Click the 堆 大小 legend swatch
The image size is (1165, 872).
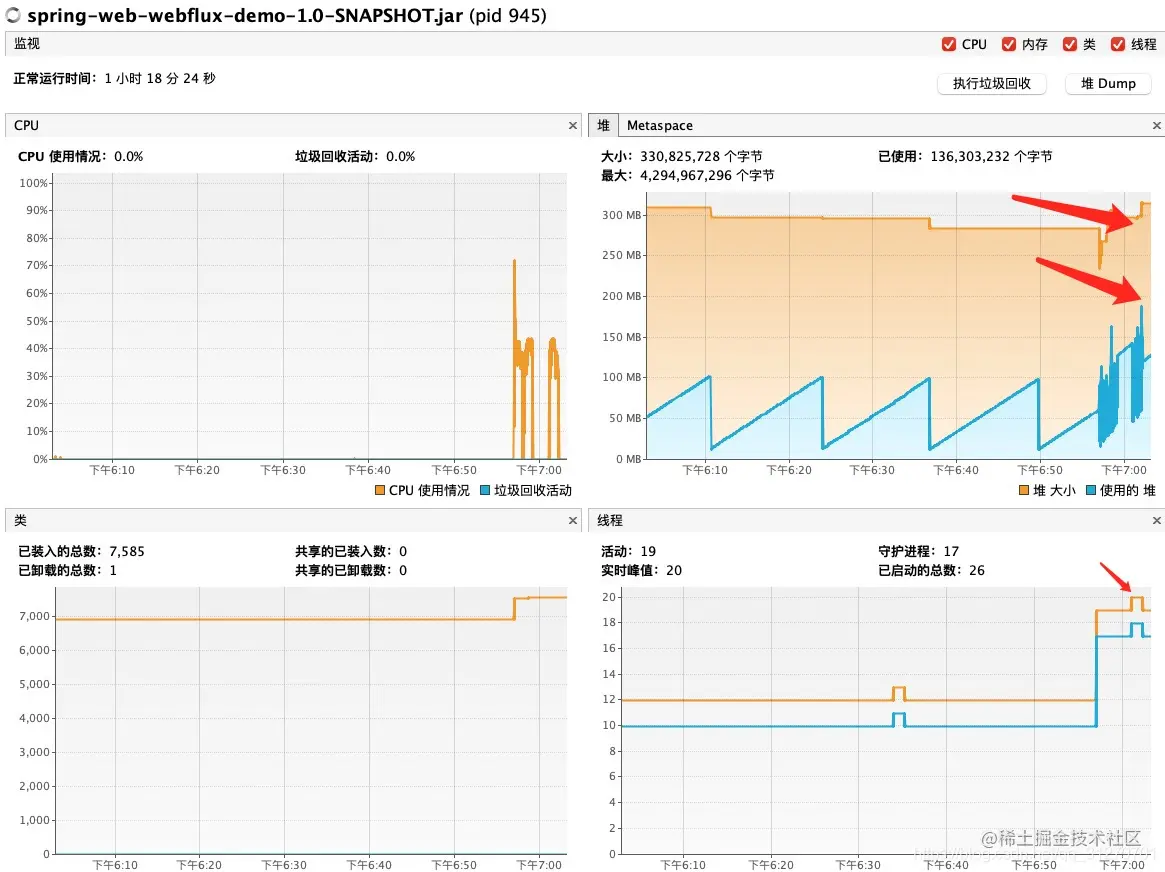pos(1024,490)
